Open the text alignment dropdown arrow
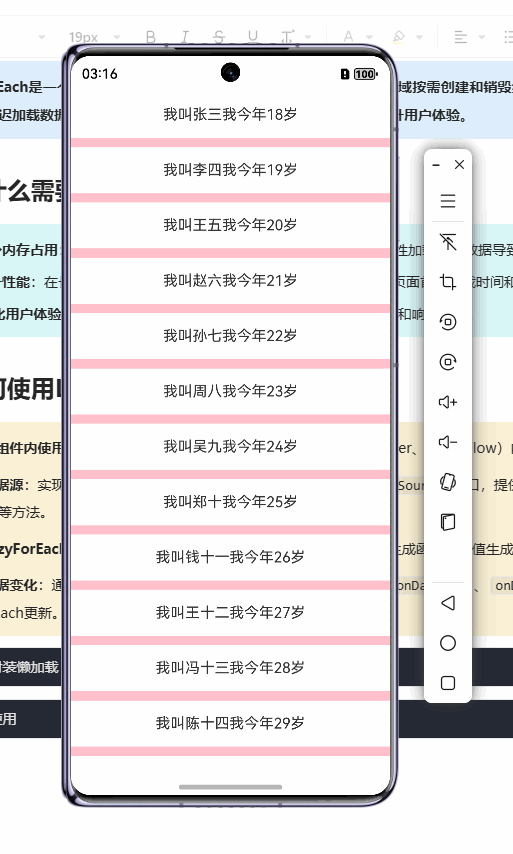513x854 pixels. pos(481,37)
